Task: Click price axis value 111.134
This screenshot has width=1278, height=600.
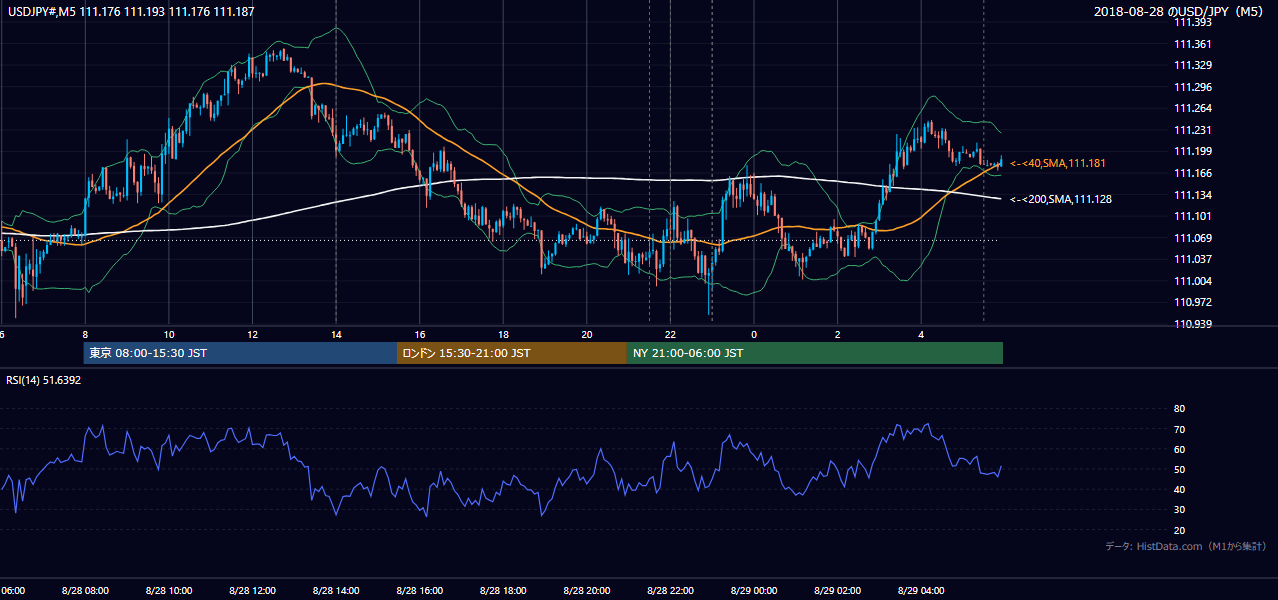Action: click(x=1192, y=195)
